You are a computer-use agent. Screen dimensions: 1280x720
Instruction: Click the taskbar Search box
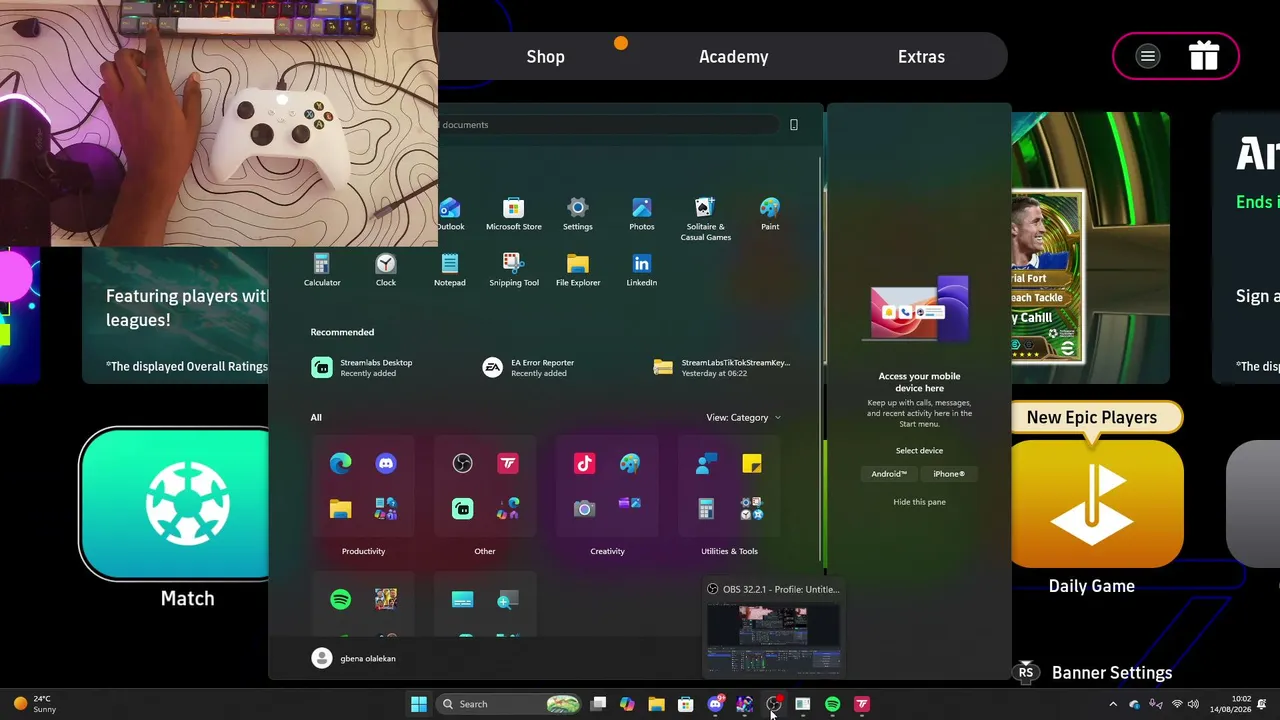[509, 704]
